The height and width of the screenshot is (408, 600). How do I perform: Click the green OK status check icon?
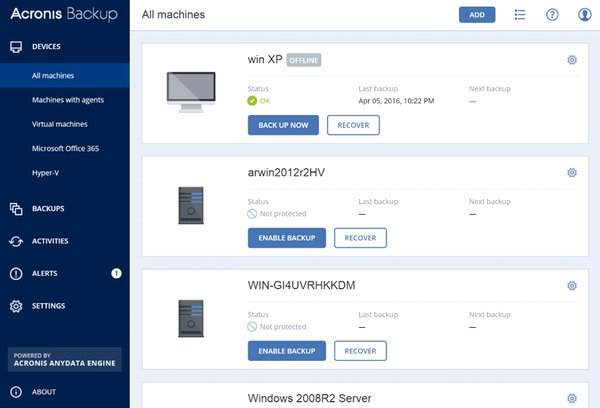coord(252,101)
